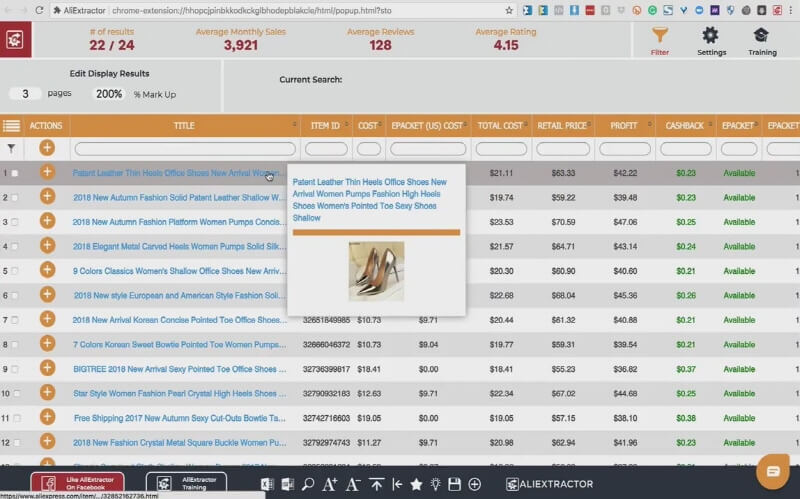Open the Settings gear
The width and height of the screenshot is (800, 499).
pyautogui.click(x=711, y=41)
